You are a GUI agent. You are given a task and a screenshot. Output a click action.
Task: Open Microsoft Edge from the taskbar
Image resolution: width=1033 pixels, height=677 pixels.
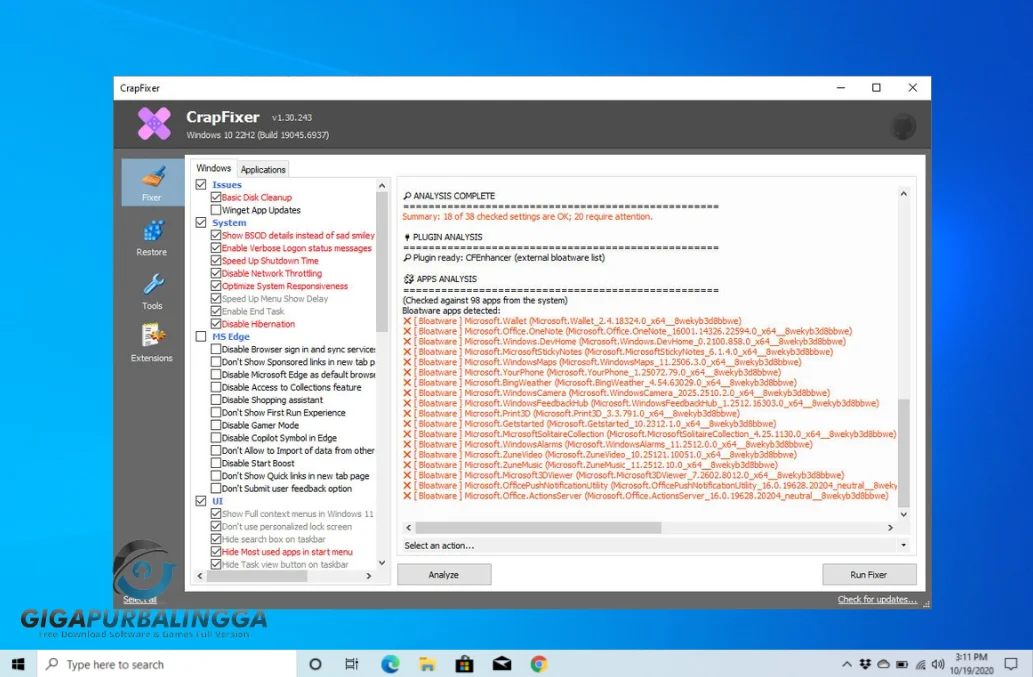tap(390, 663)
